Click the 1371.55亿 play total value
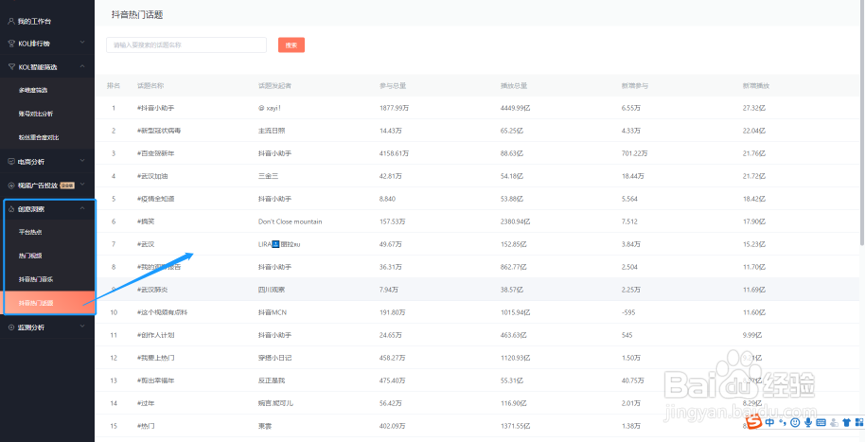The image size is (865, 442). [515, 426]
